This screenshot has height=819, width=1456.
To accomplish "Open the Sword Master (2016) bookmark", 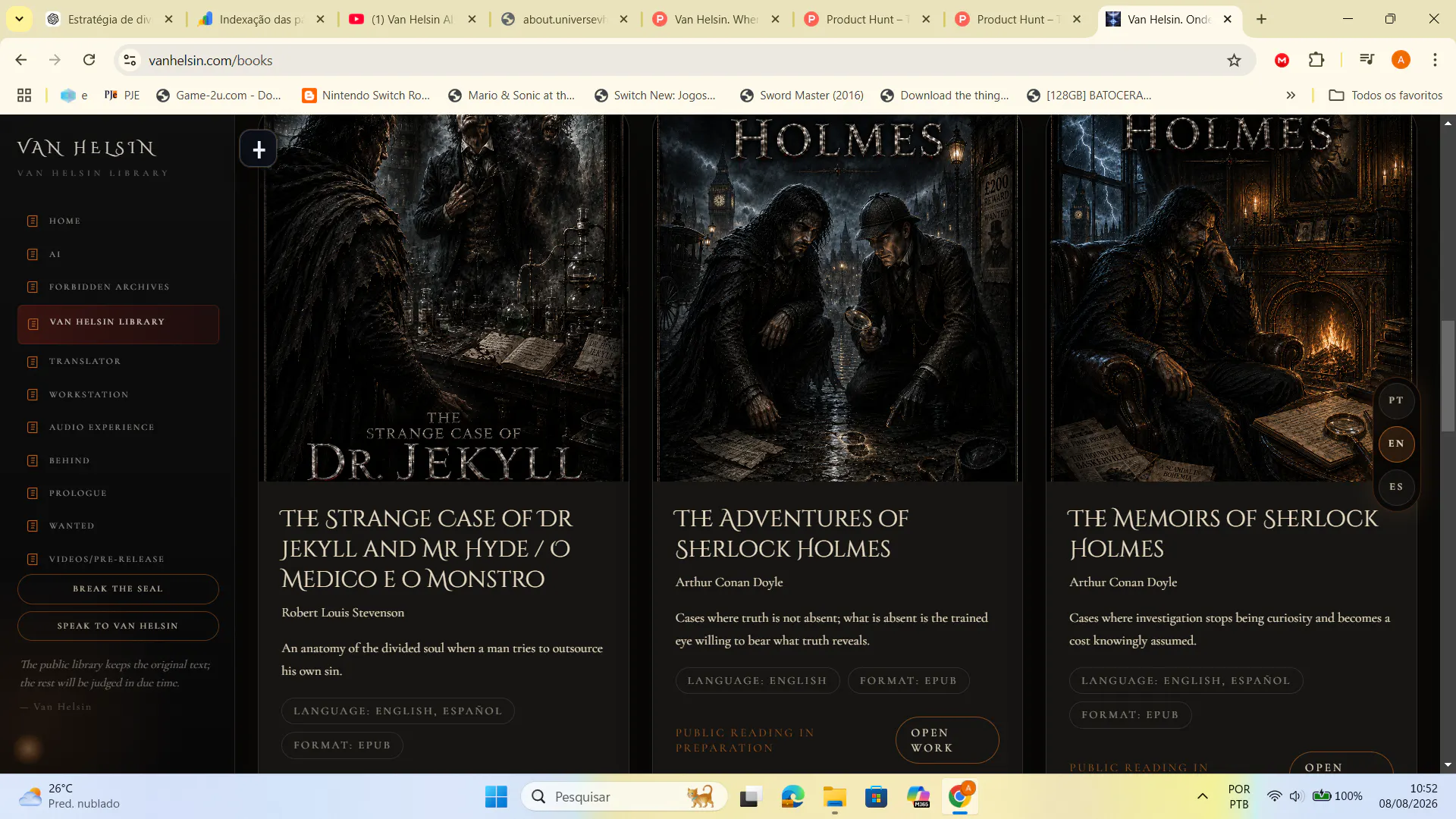I will (802, 96).
